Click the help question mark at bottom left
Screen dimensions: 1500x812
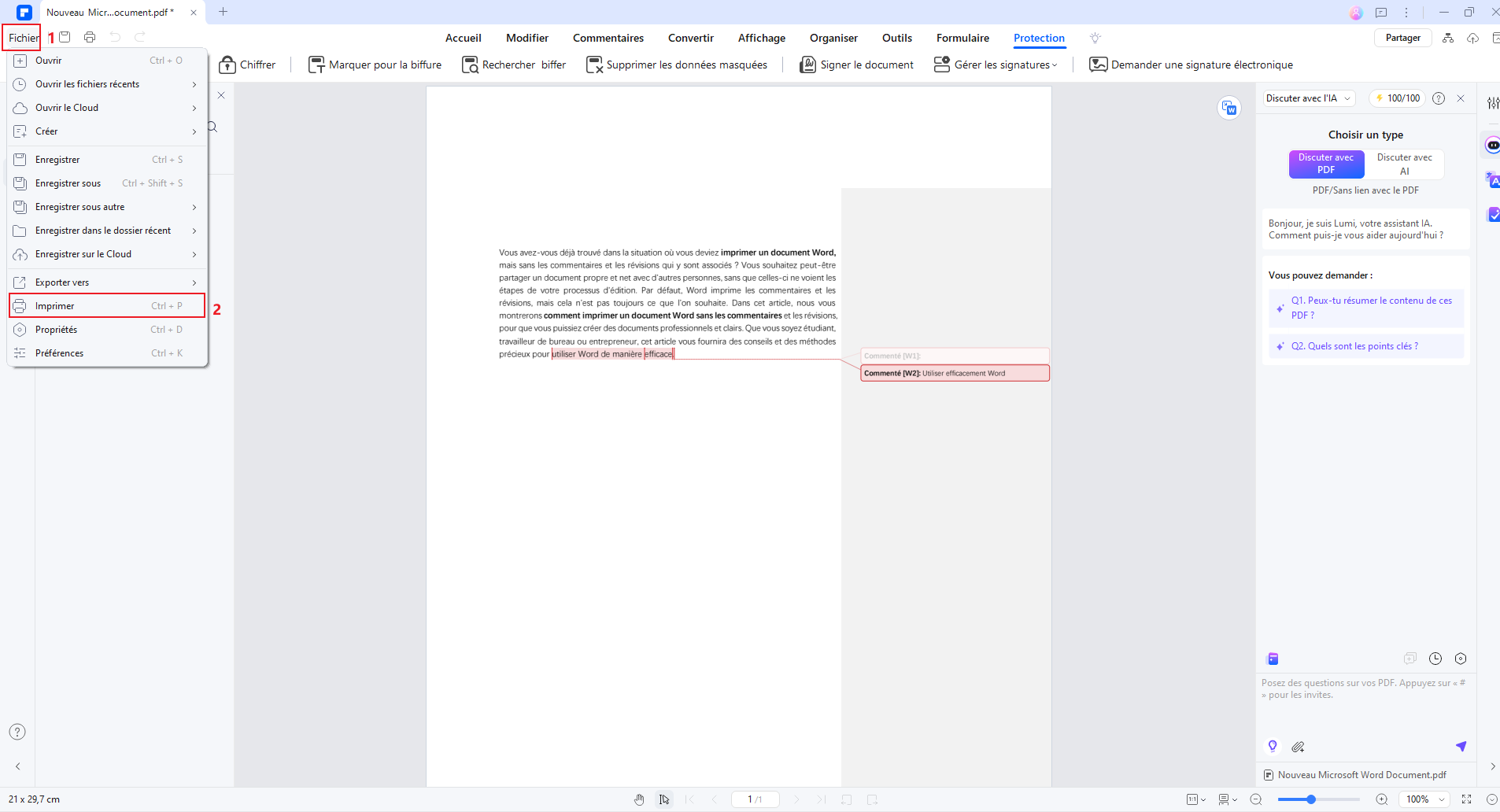(17, 732)
